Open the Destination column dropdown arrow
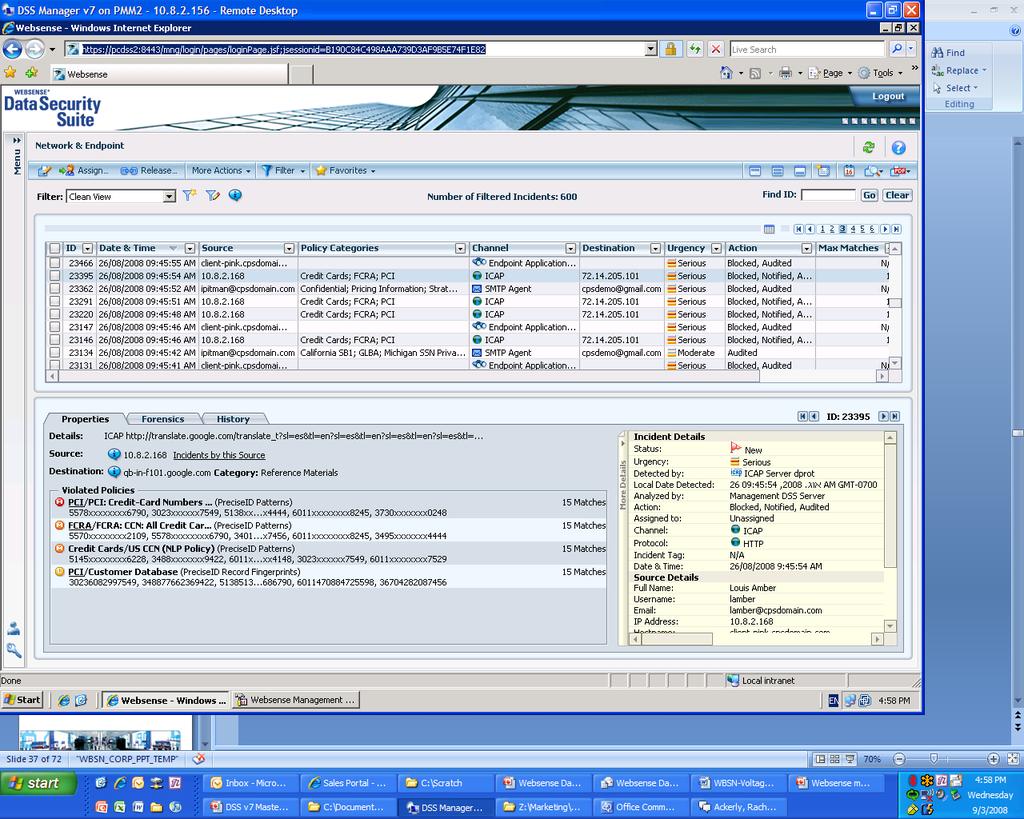Viewport: 1024px width, 819px height. [x=655, y=249]
